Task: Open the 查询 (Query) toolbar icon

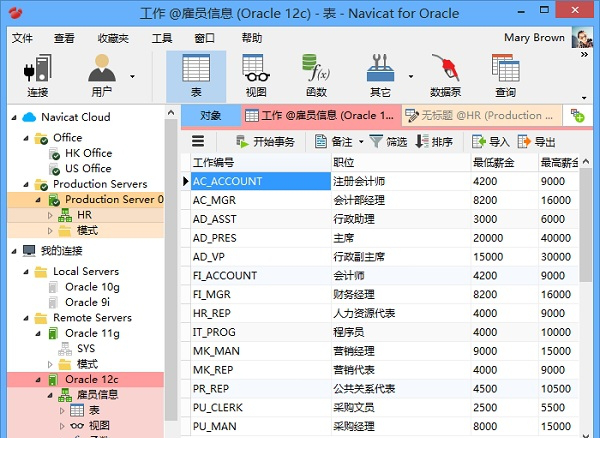Action: [x=505, y=76]
